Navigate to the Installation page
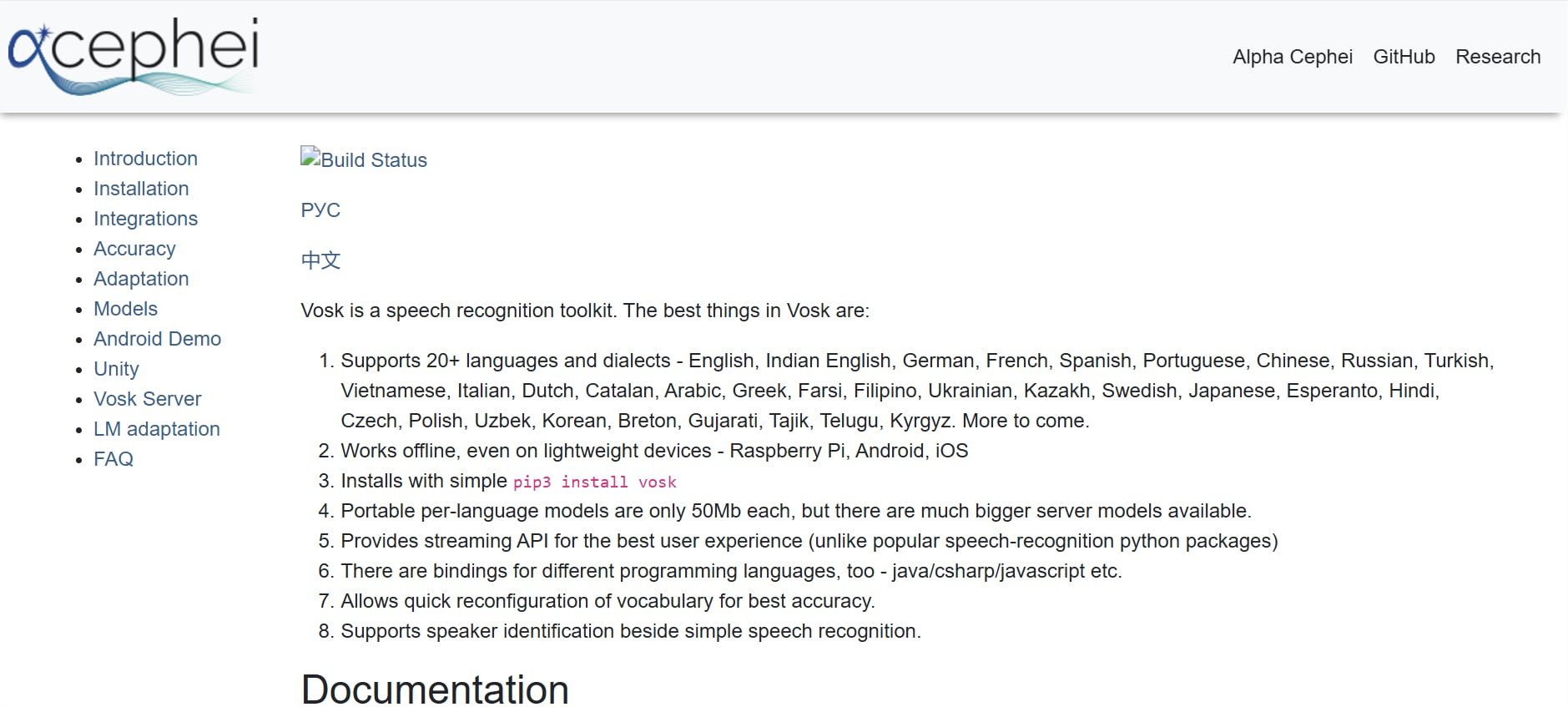The height and width of the screenshot is (707, 1568). tap(141, 189)
